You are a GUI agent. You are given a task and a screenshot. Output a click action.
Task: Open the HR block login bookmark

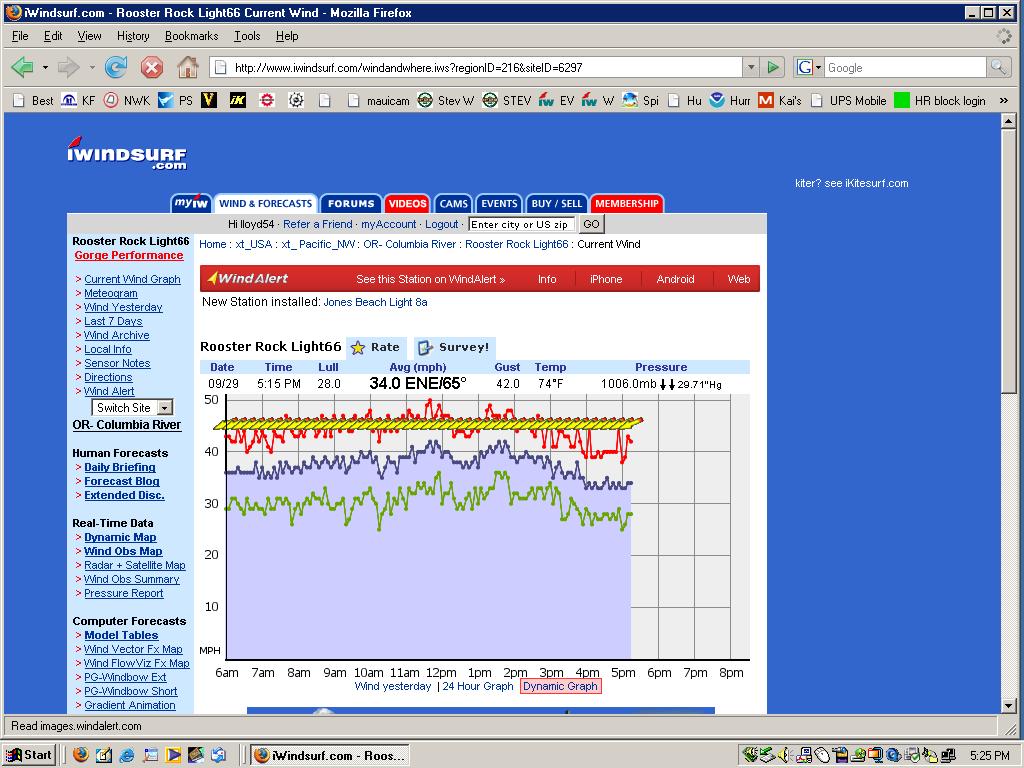(940, 101)
